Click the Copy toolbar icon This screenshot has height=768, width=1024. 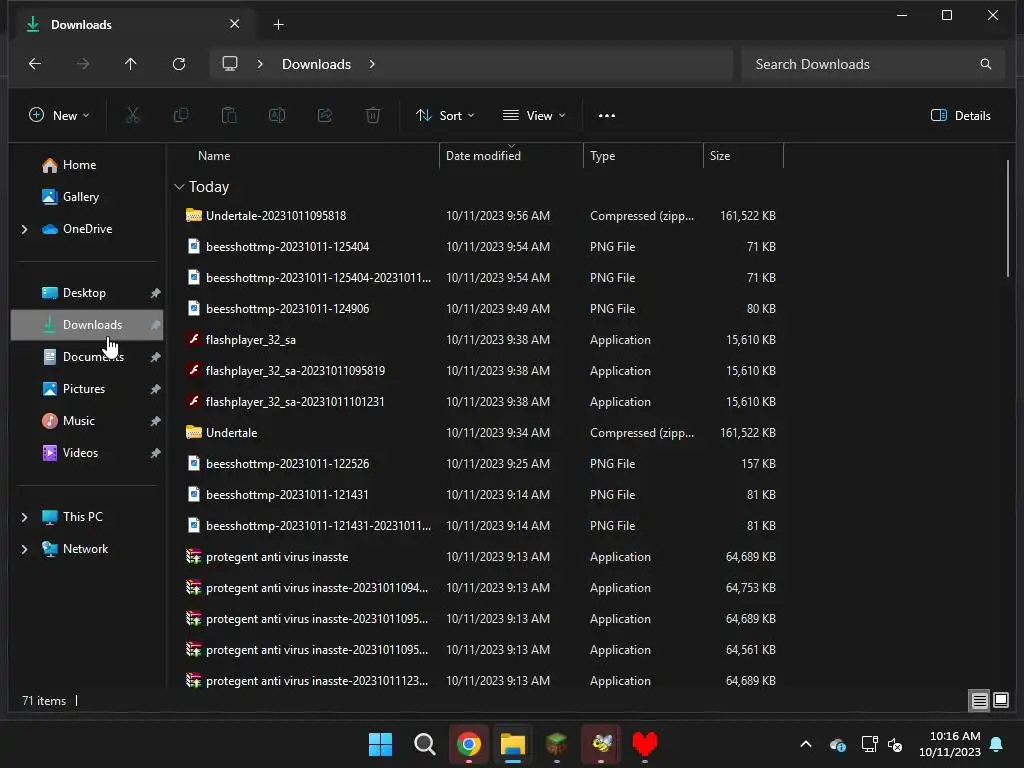(x=181, y=116)
